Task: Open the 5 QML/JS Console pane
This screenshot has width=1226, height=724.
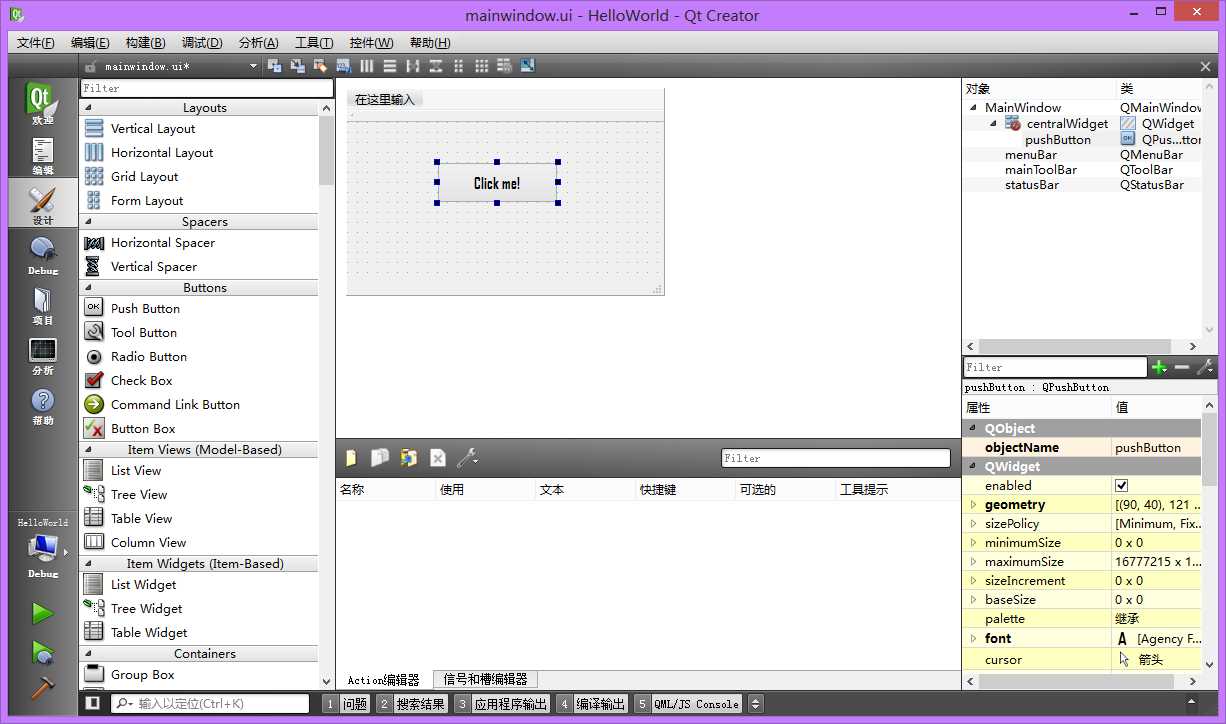Action: [x=688, y=703]
